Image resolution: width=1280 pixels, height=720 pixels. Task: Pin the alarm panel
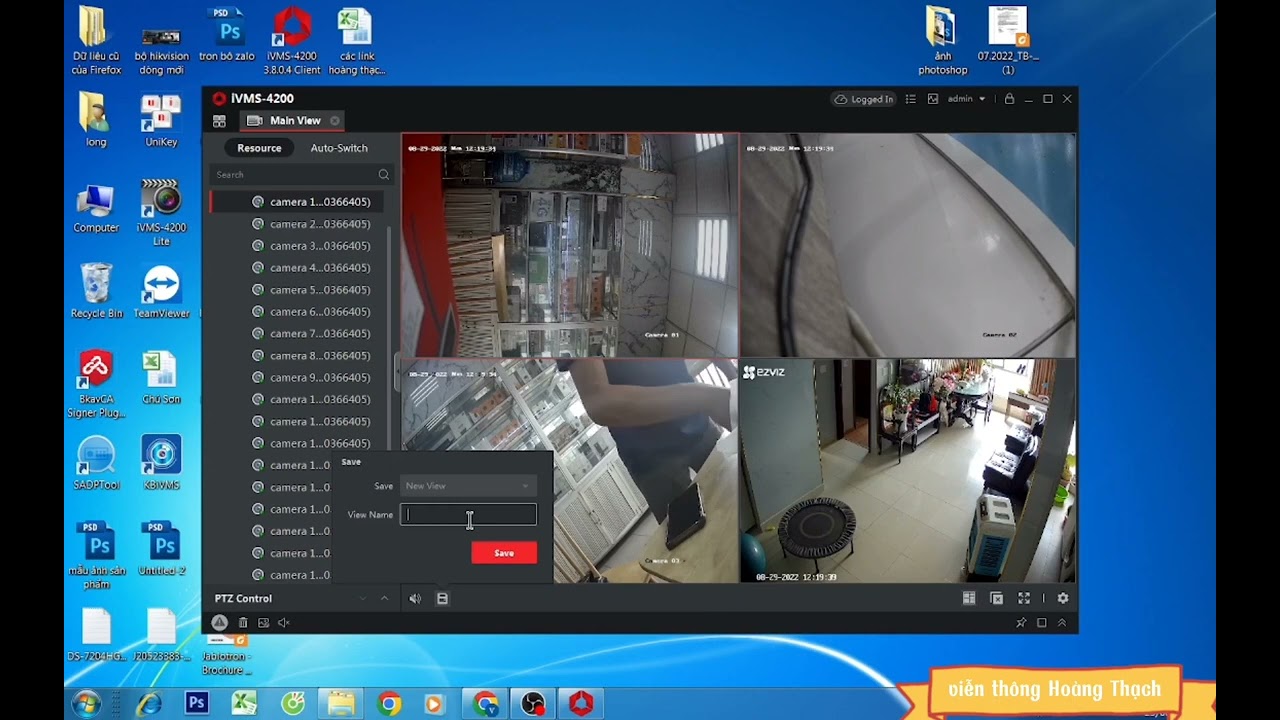(x=1021, y=623)
